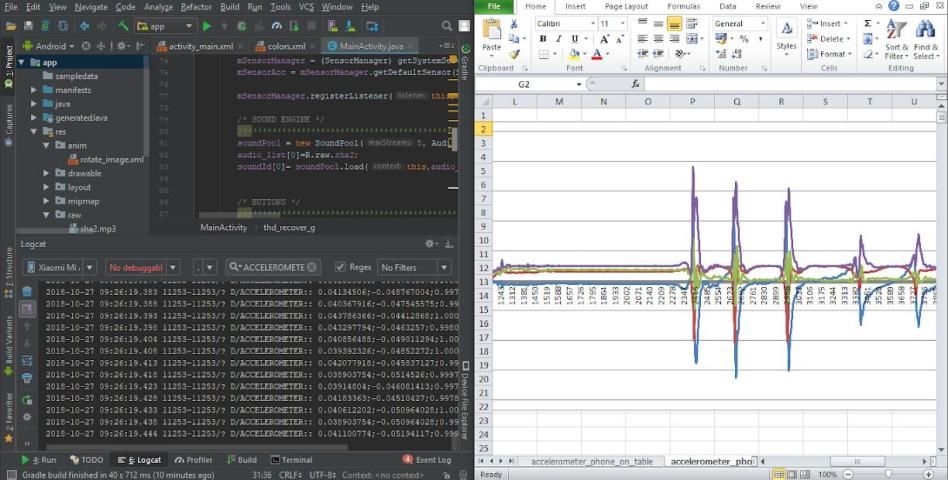
Task: Expand the manifests folder in project tree
Action: coord(34,89)
